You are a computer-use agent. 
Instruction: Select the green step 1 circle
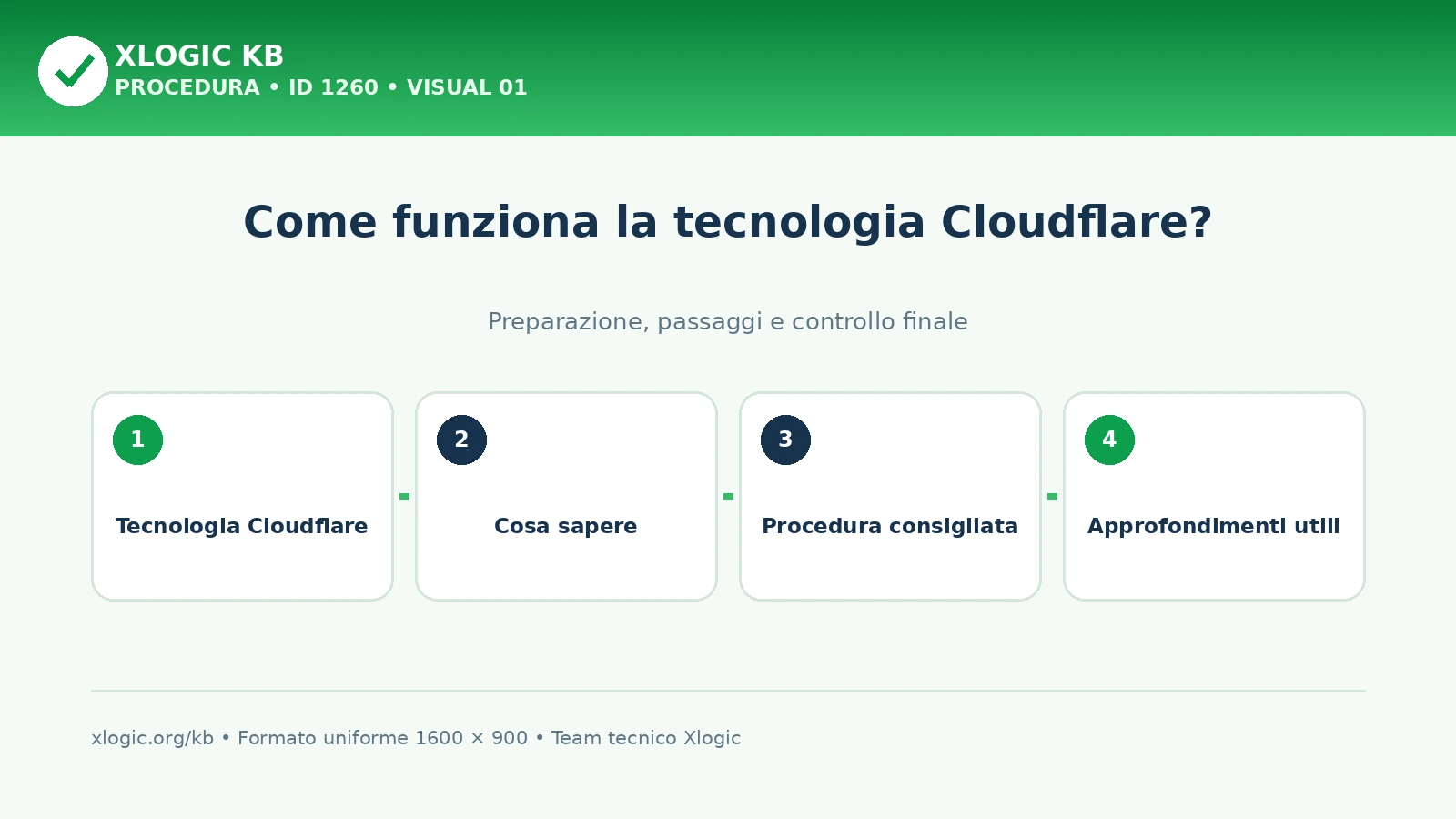137,440
